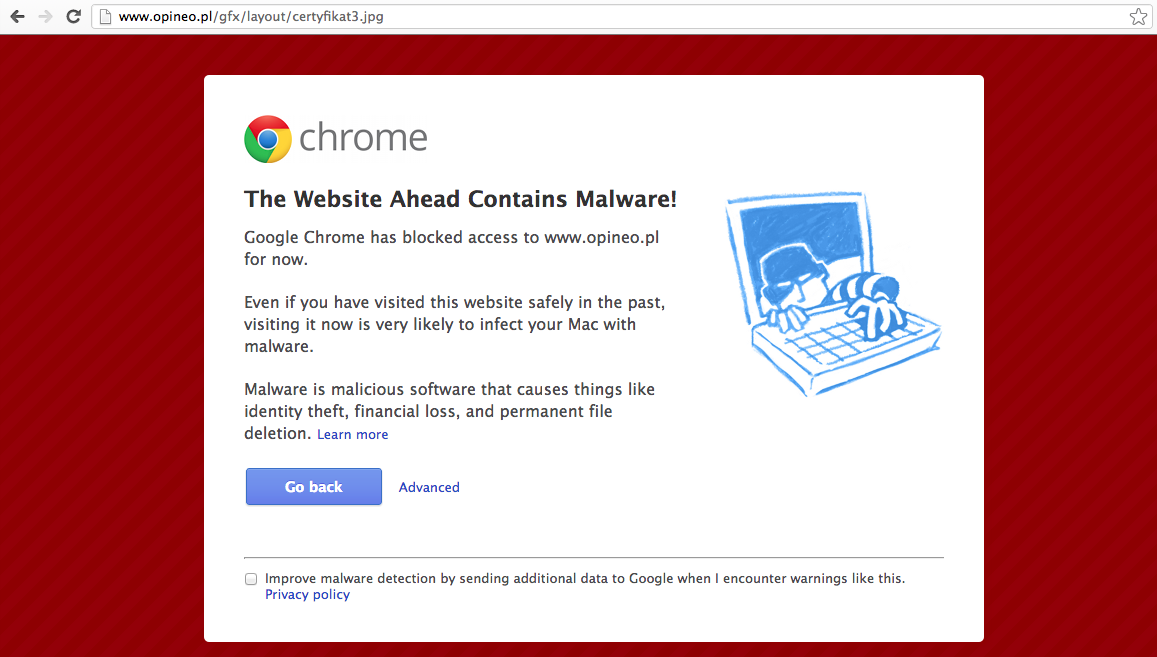
Task: Click the page document icon in address bar
Action: pos(106,16)
